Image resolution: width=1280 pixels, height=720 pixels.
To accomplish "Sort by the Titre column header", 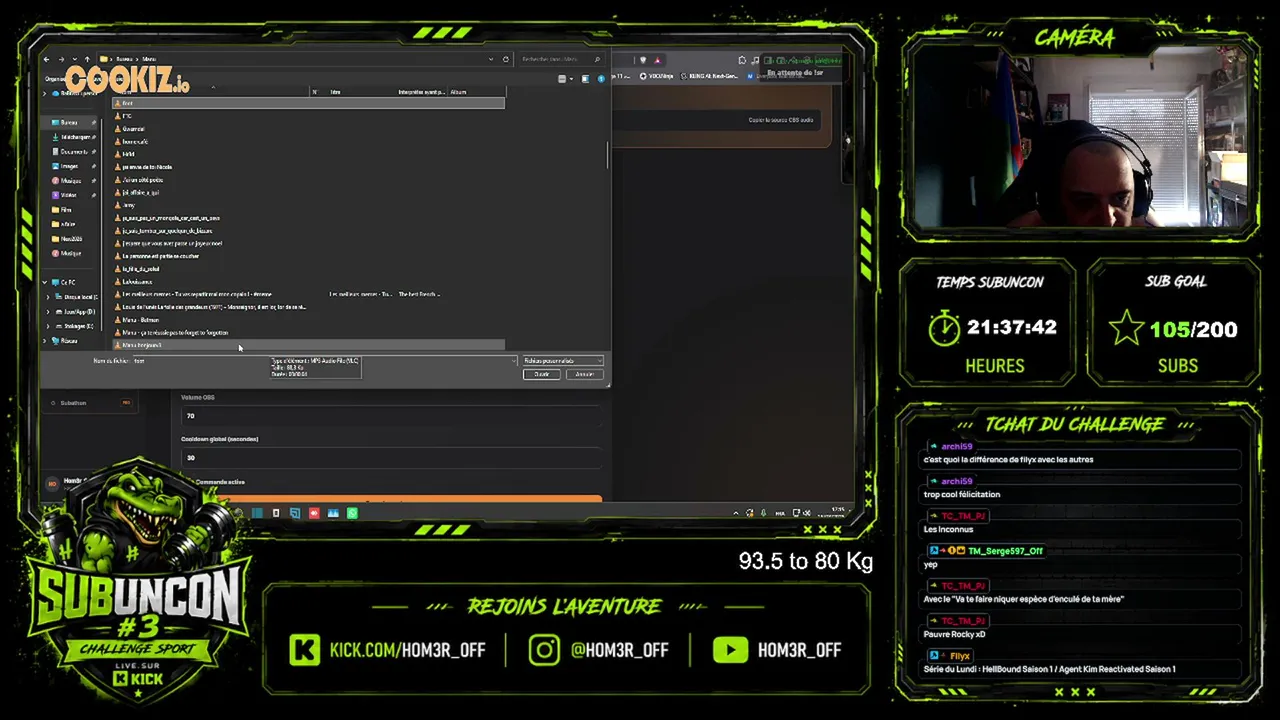I will click(x=336, y=92).
